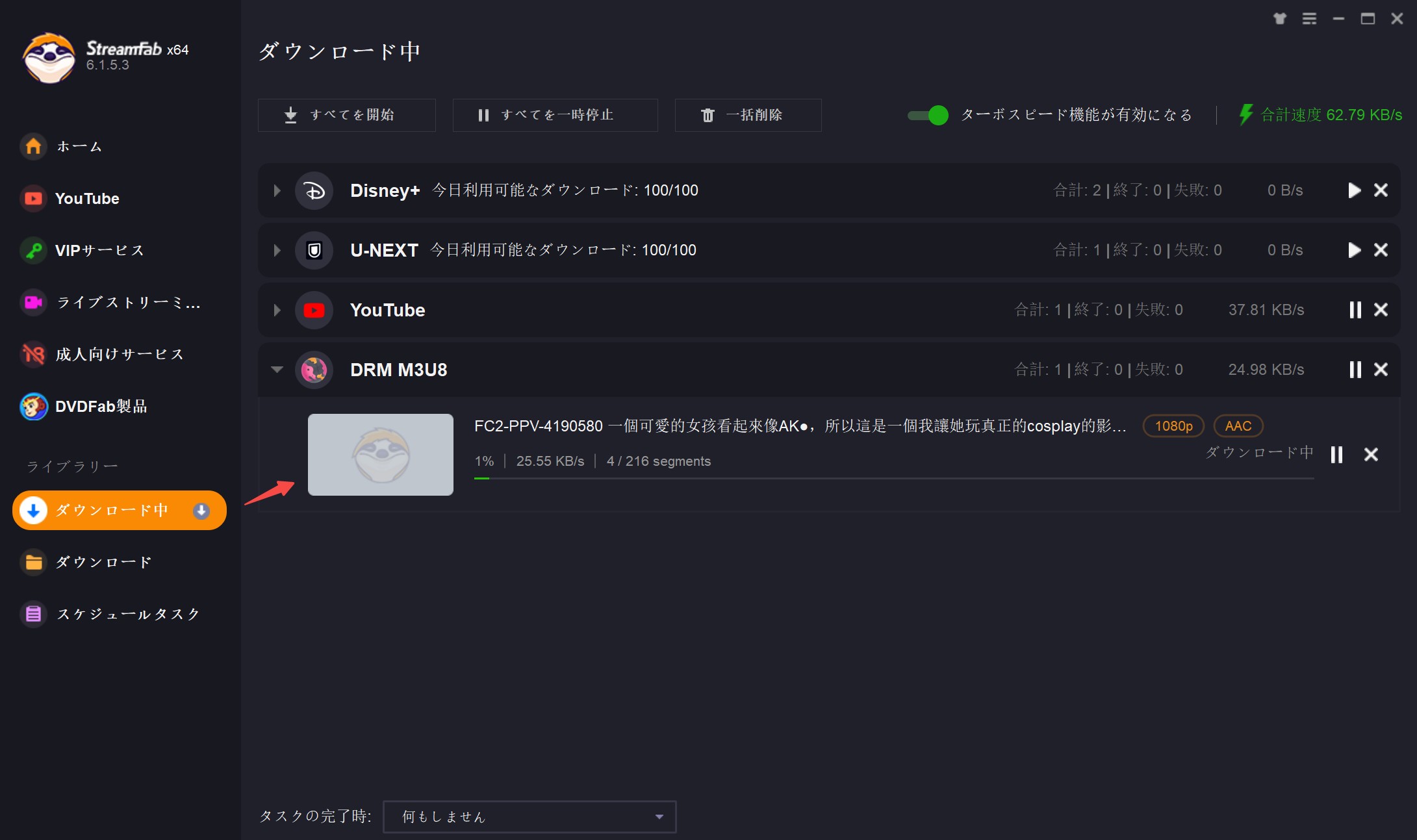Pause the YouTube group downloads
This screenshot has height=840, width=1417.
pos(1355,310)
